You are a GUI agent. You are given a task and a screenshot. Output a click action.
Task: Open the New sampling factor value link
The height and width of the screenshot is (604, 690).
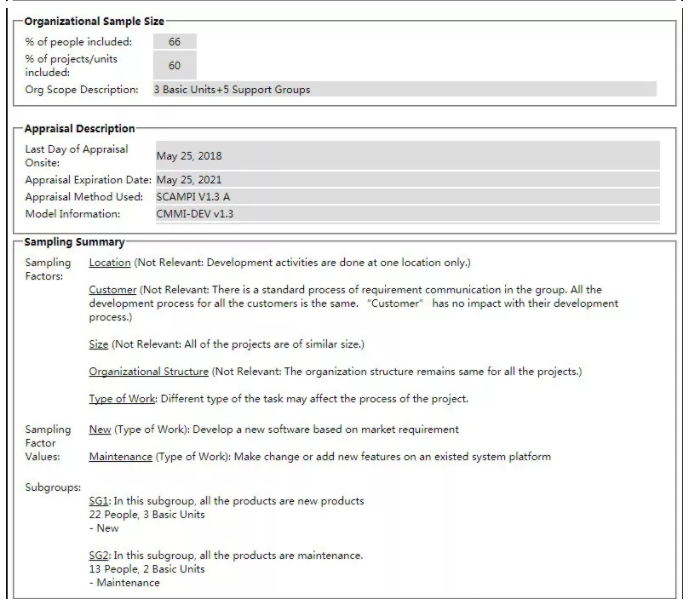100,430
